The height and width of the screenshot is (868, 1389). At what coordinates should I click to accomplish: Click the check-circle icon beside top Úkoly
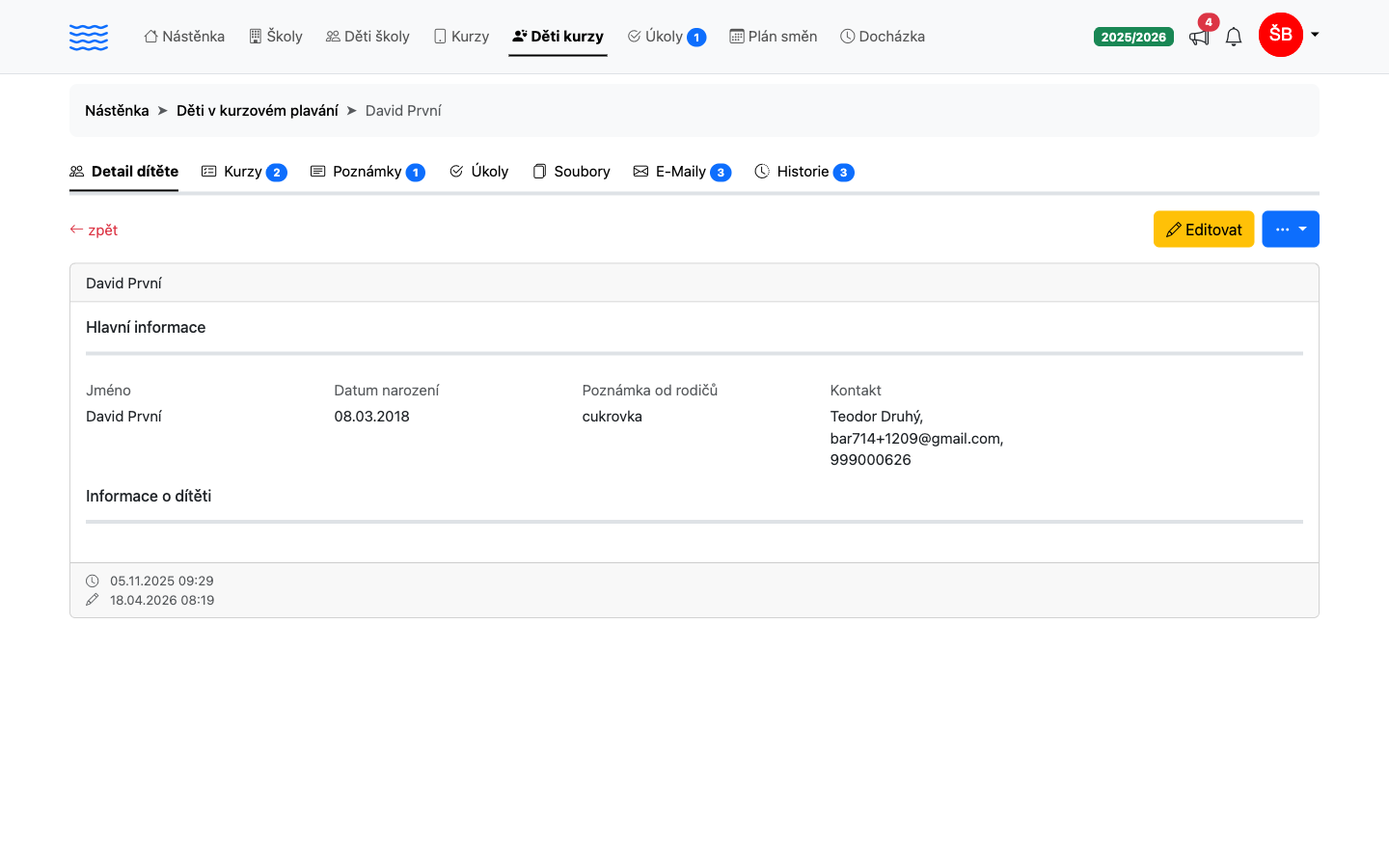pos(635,37)
